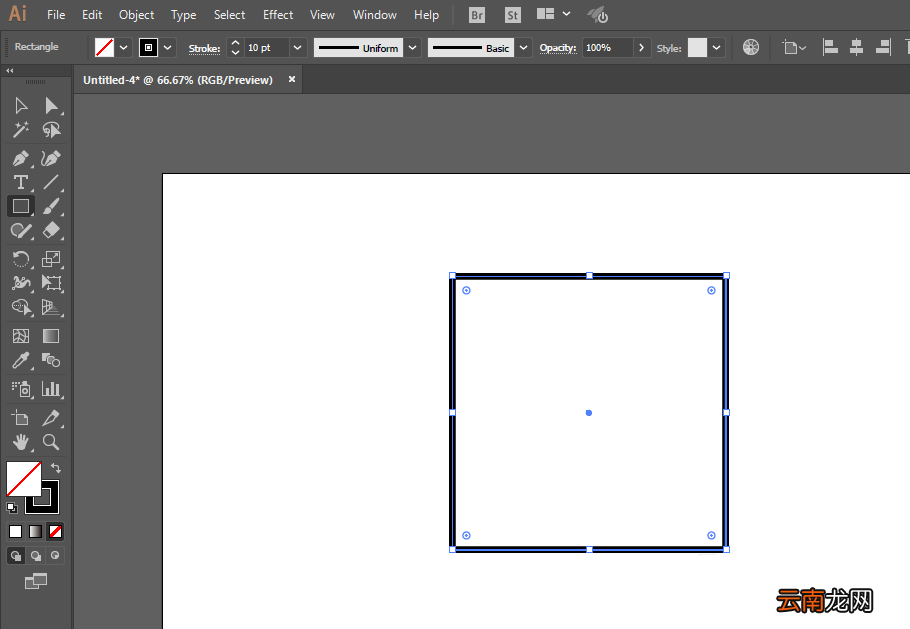The height and width of the screenshot is (629, 910).
Task: Select the Perspective Grid tool
Action: point(51,307)
